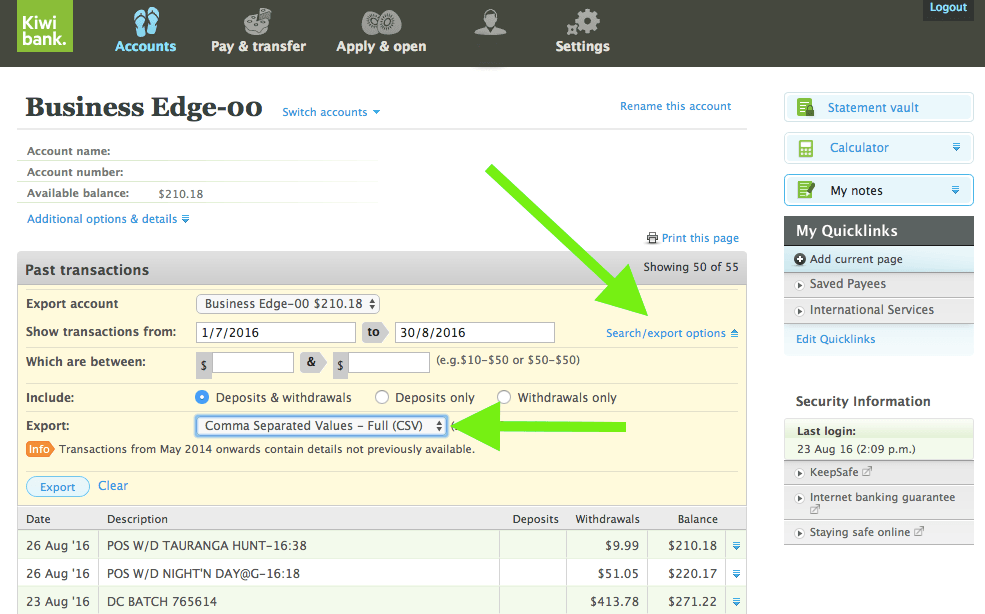
Task: Click the Statement vault icon
Action: [x=806, y=108]
